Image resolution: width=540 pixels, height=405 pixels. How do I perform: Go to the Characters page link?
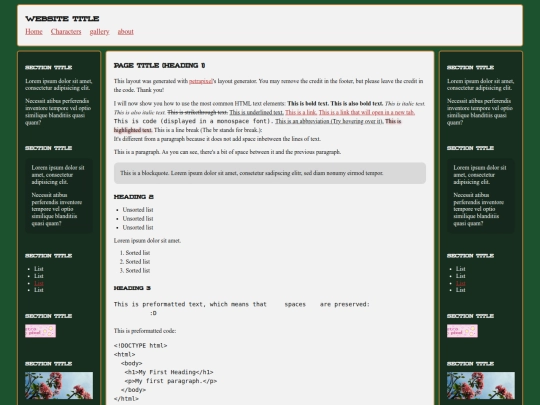pos(66,32)
